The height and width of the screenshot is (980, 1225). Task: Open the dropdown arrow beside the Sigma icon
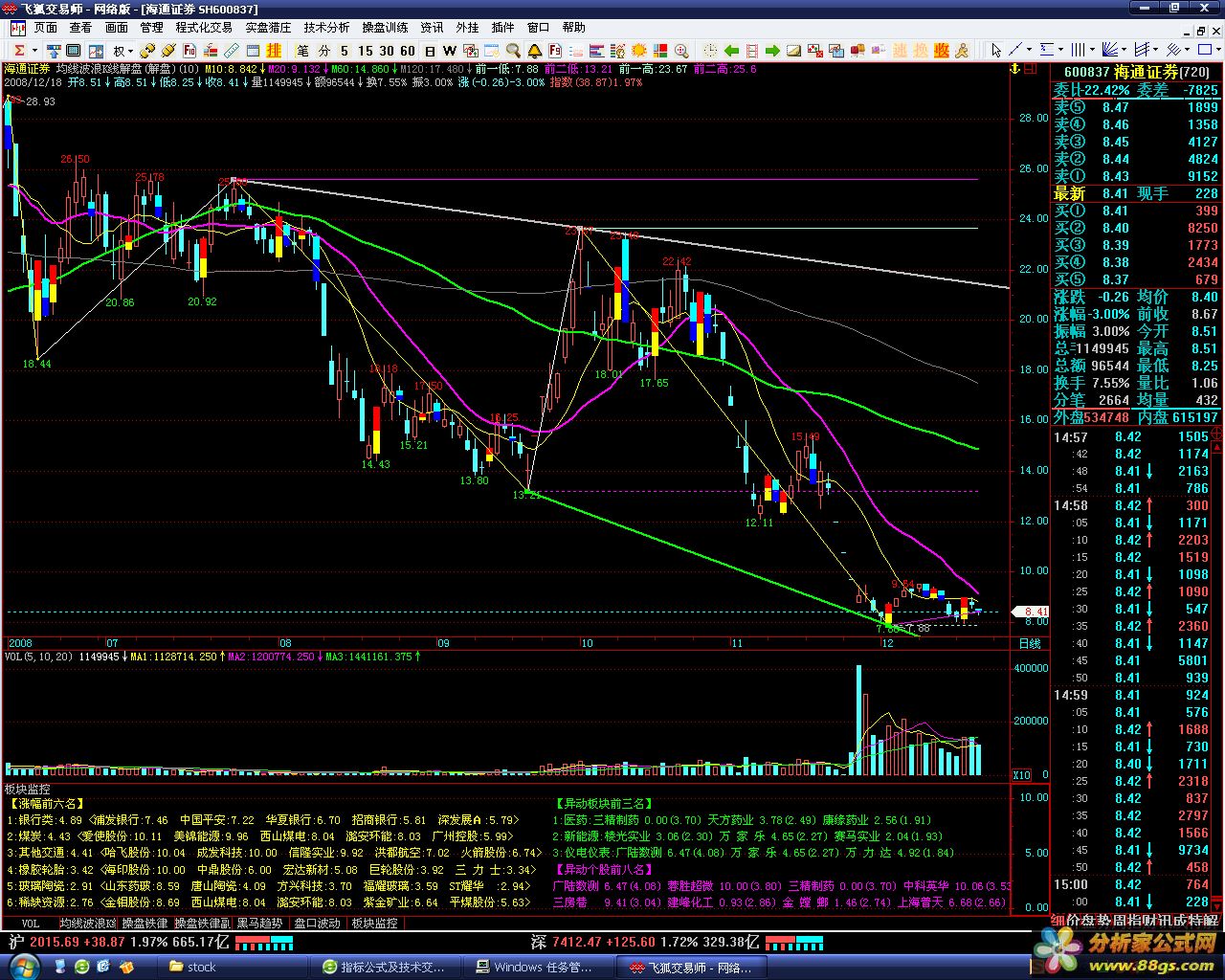click(34, 51)
